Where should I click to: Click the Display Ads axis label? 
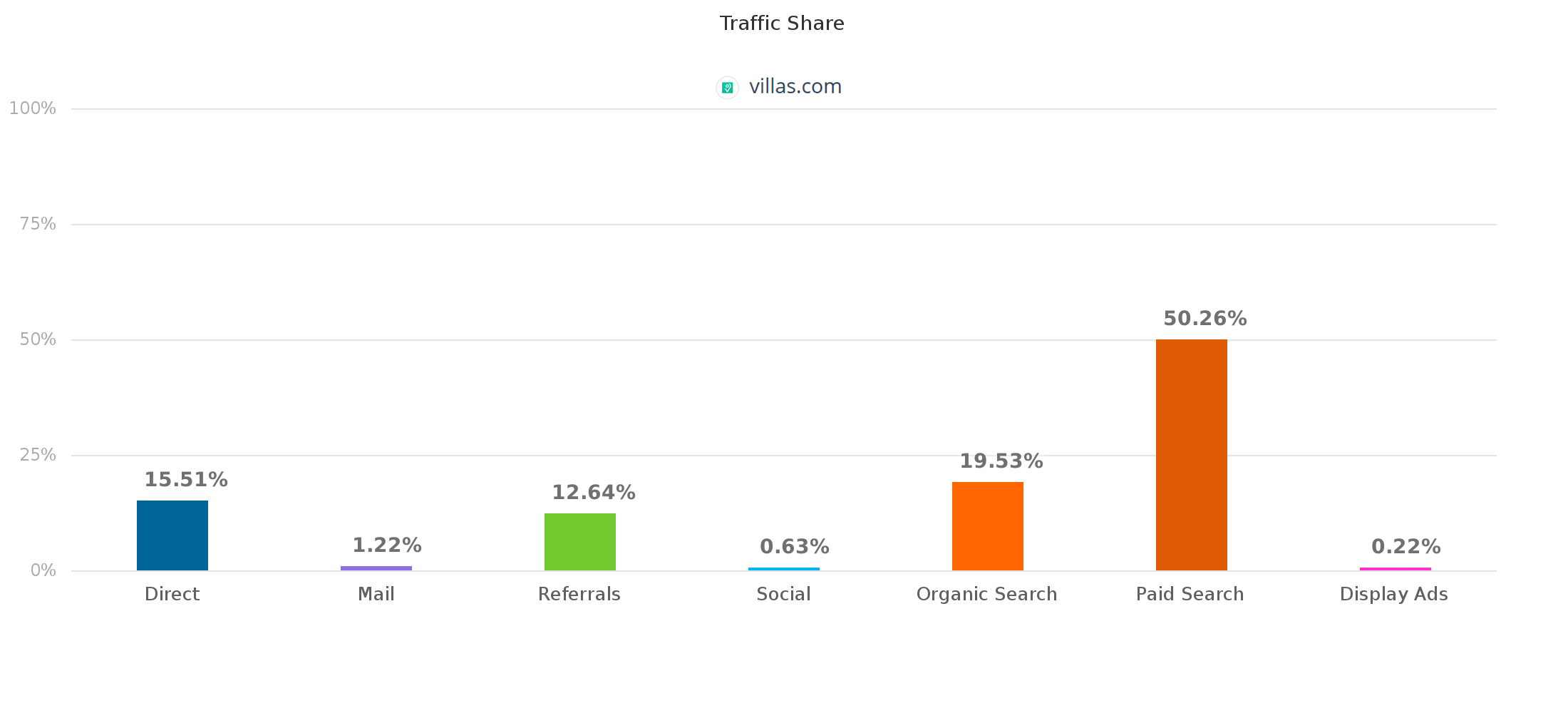point(1394,595)
